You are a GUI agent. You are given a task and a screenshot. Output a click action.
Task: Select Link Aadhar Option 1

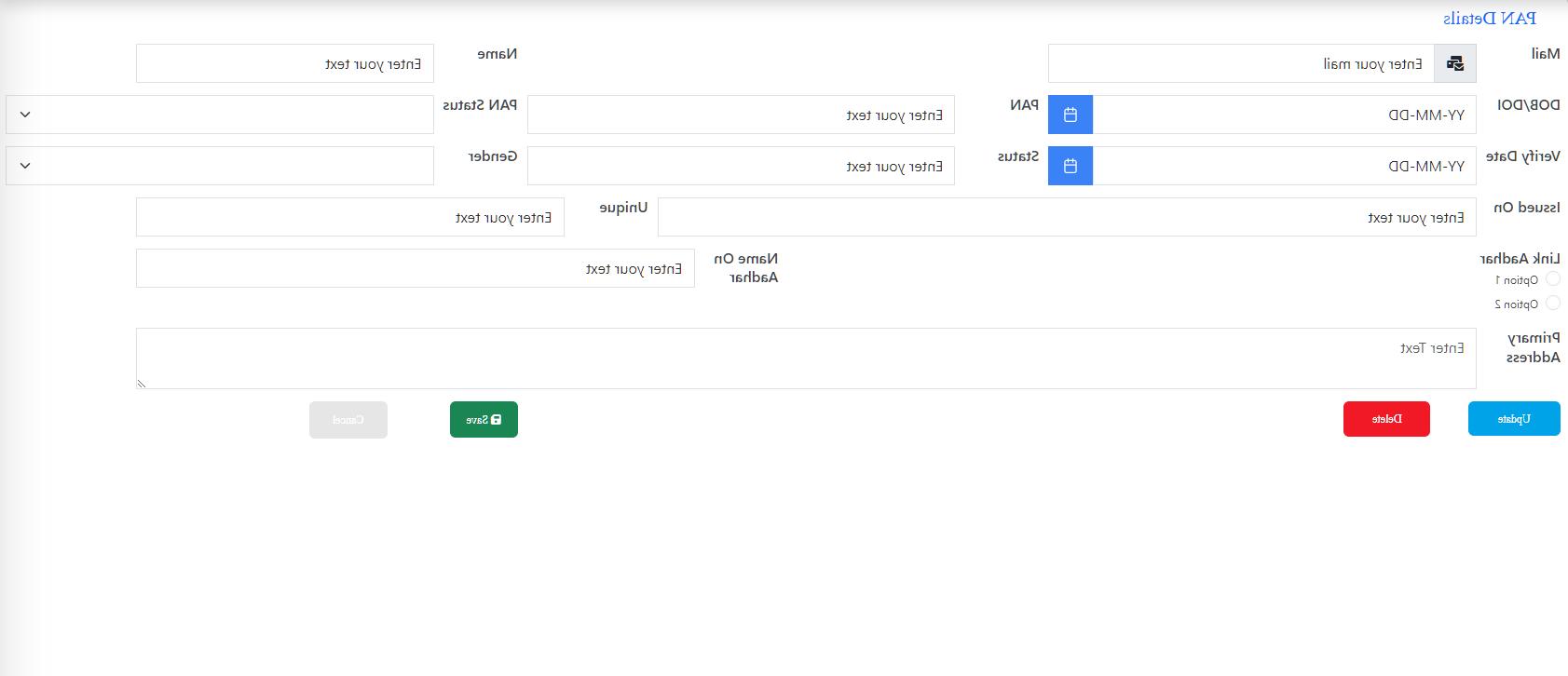coord(1552,279)
